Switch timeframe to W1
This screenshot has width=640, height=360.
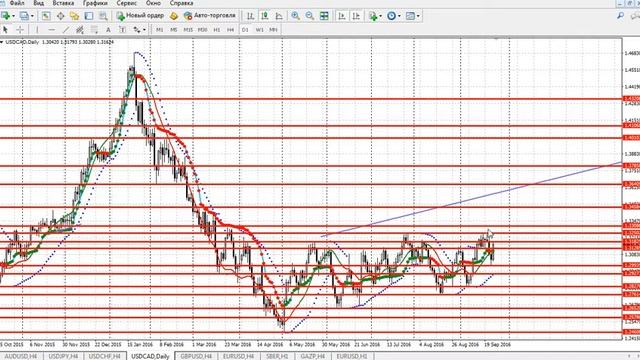pyautogui.click(x=259, y=29)
